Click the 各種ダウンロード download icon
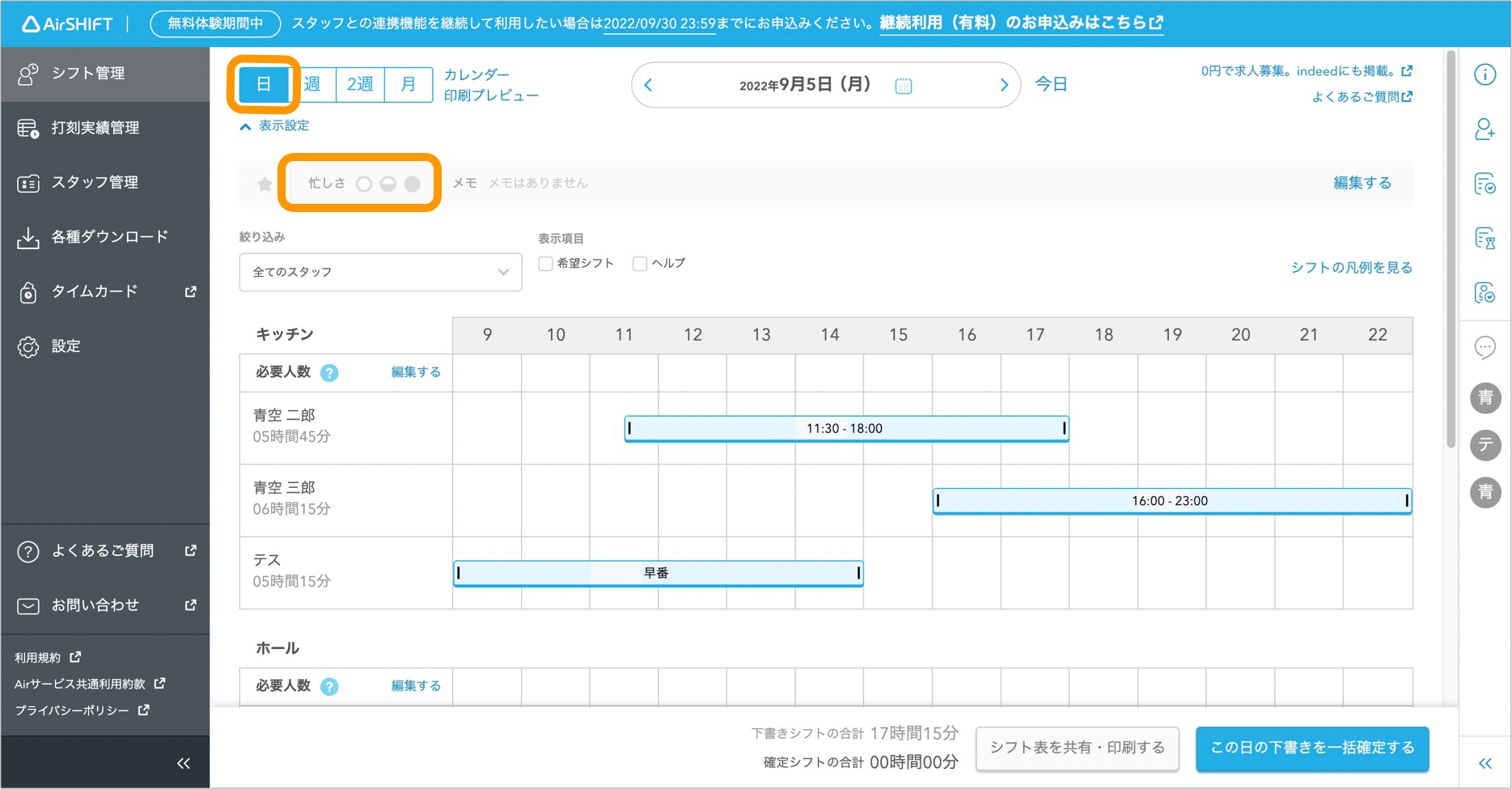 tap(28, 236)
